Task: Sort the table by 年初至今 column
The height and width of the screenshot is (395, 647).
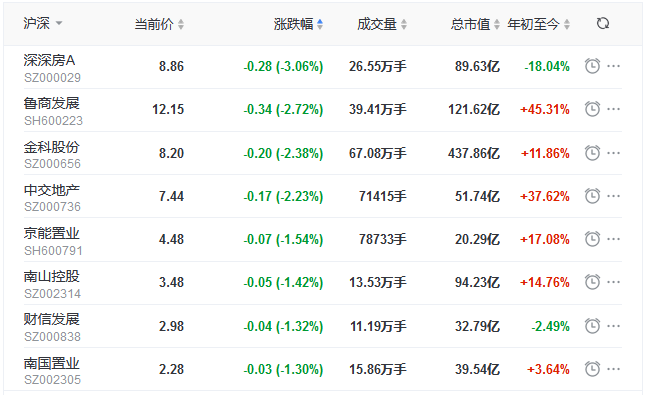Action: (x=538, y=24)
